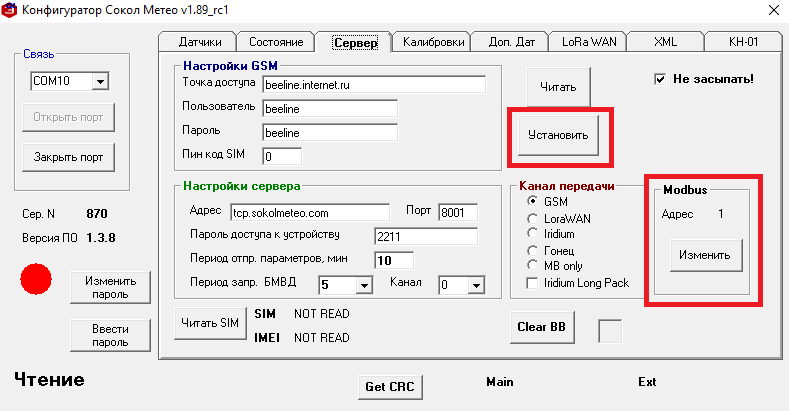Select the GSM transmission channel

coord(532,201)
